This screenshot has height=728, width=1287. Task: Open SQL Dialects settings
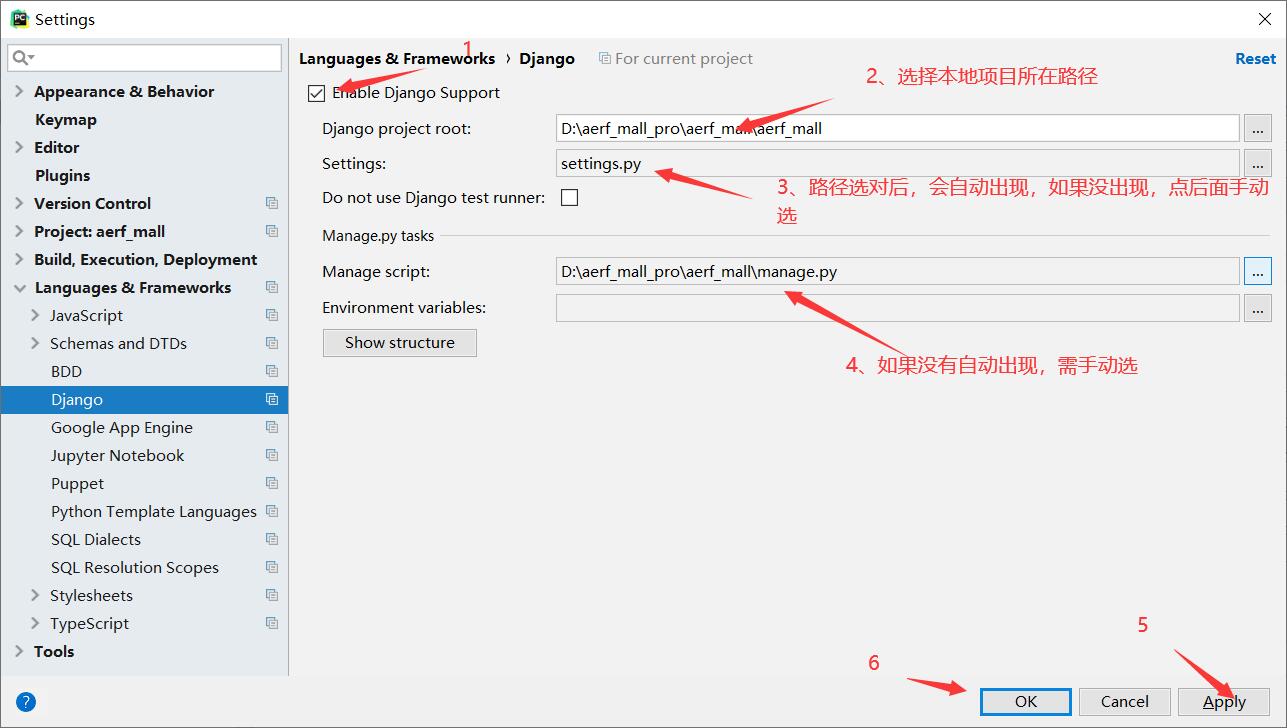(96, 539)
